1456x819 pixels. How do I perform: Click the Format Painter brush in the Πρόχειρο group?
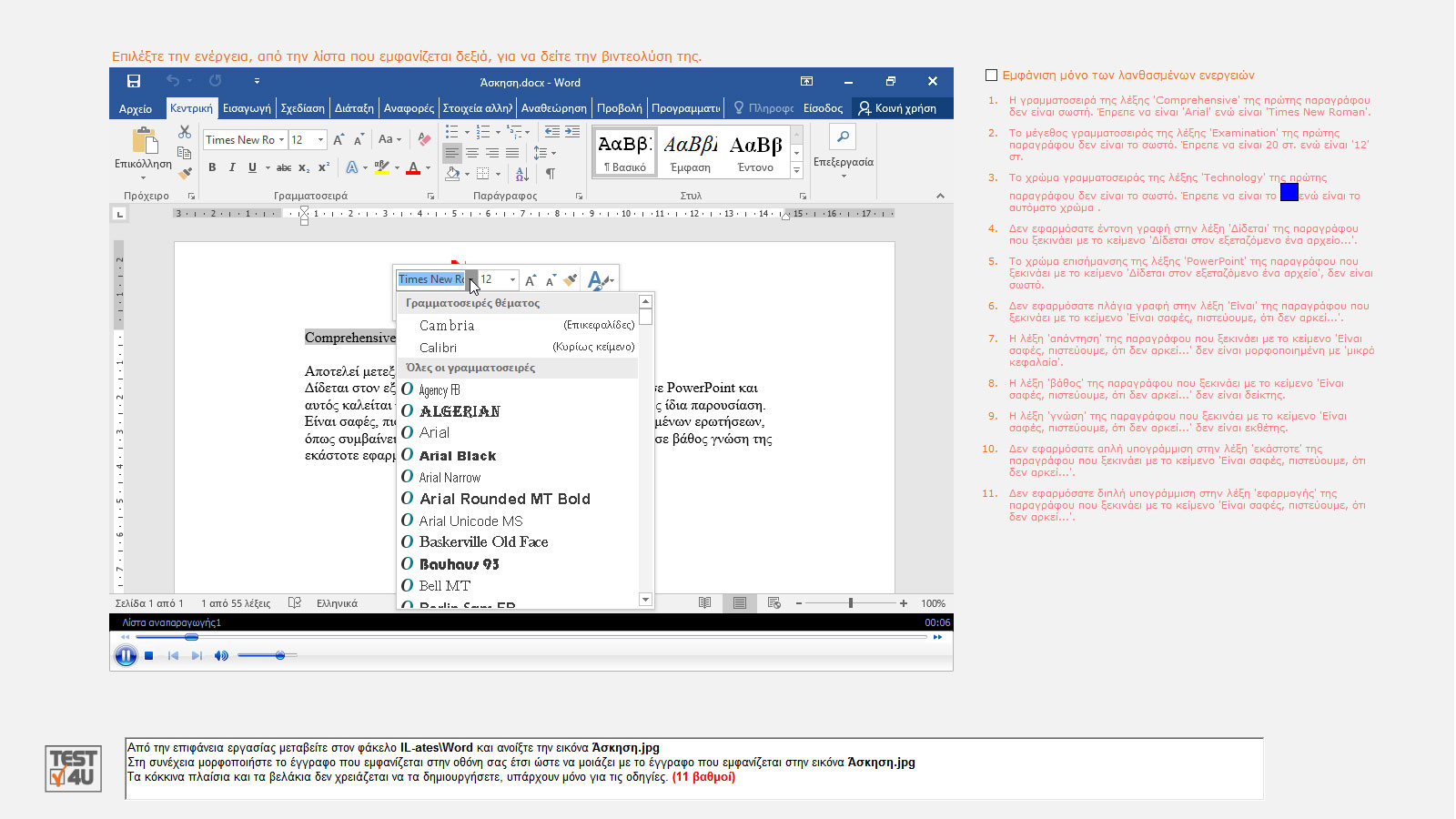pos(185,173)
